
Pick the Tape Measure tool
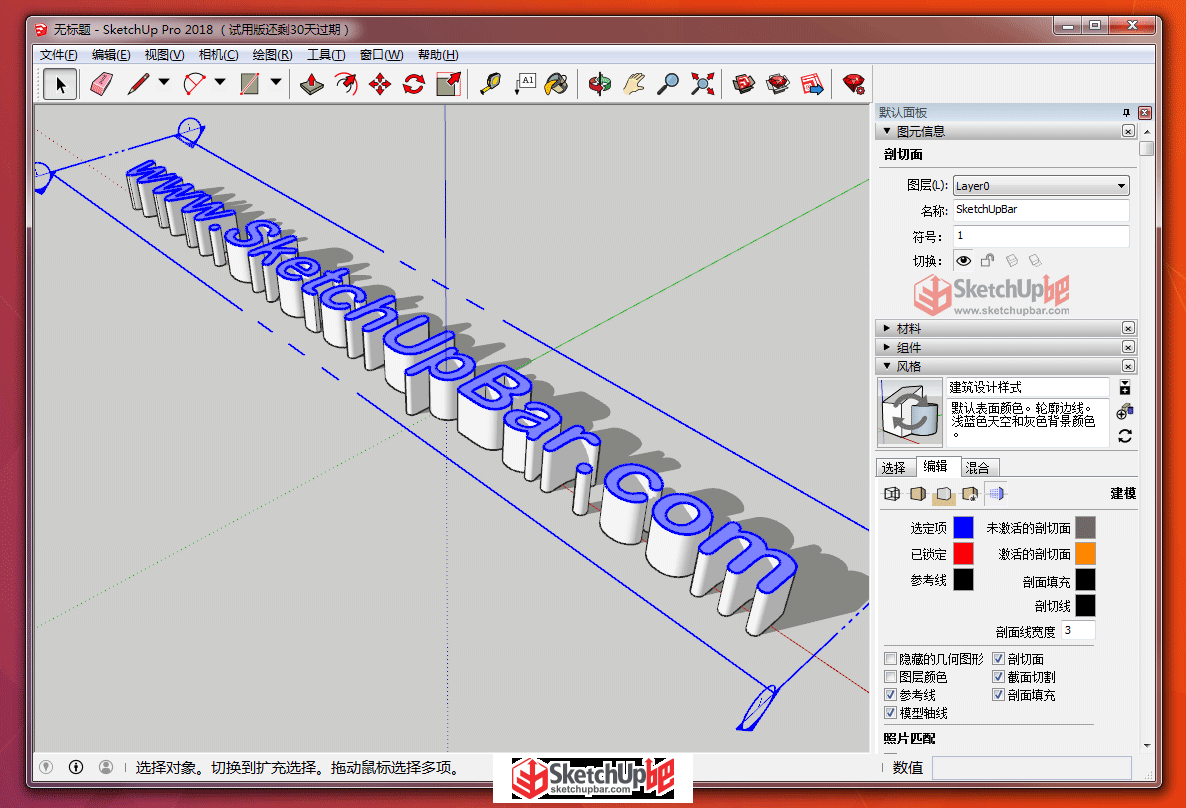click(x=491, y=84)
